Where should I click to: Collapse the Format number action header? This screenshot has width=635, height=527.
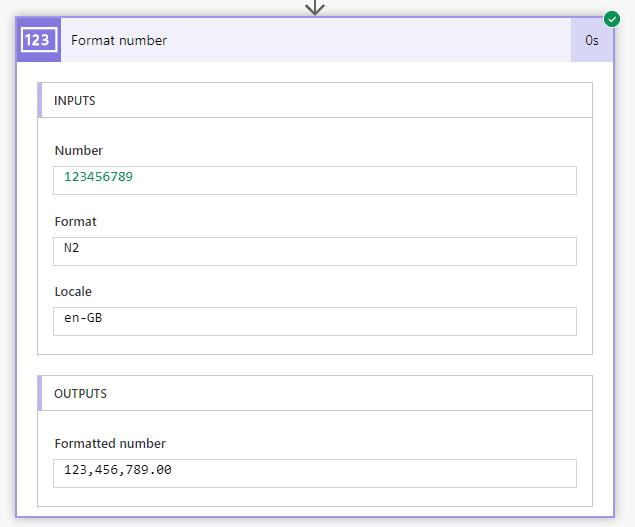(315, 40)
